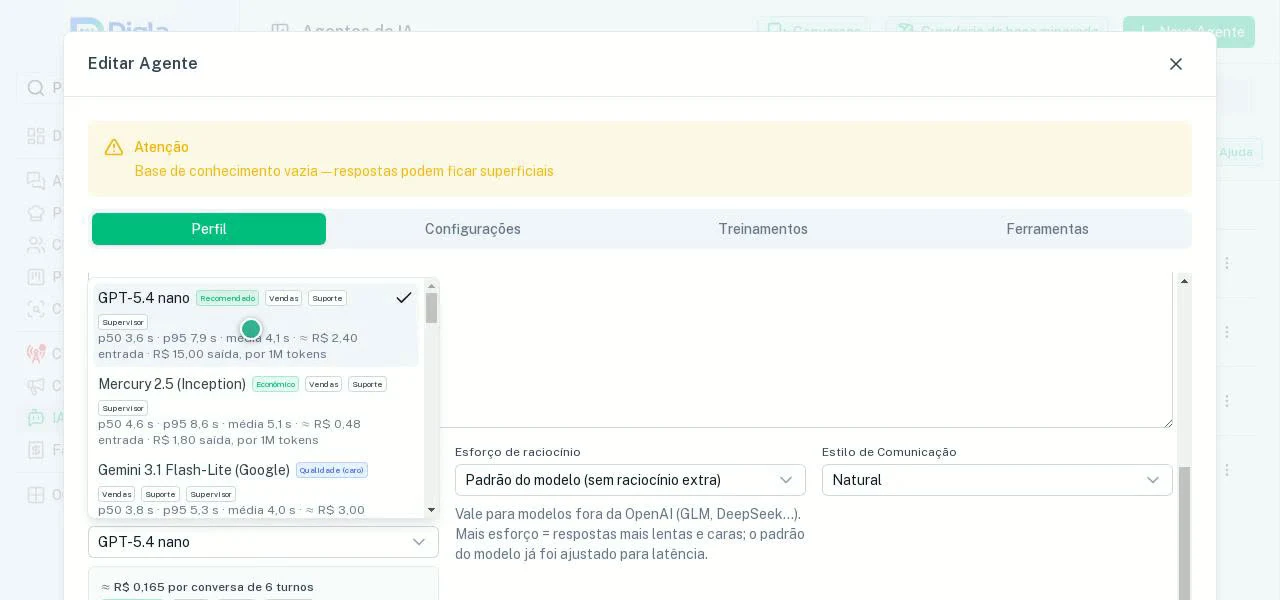Choose GPT-5.4 nano from the model list

[x=256, y=325]
